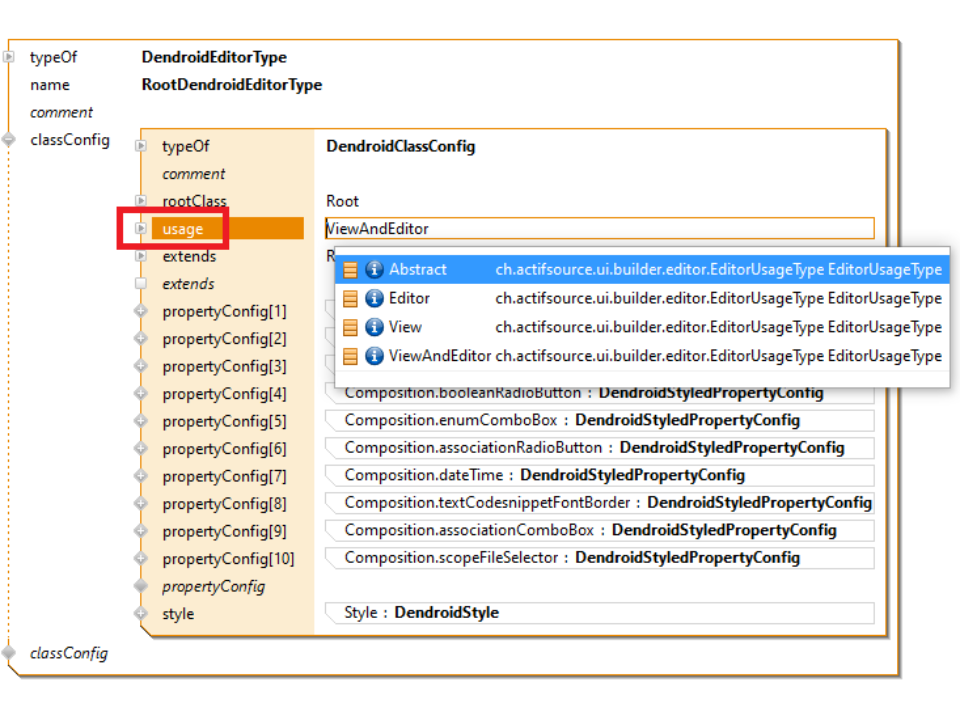The height and width of the screenshot is (720, 960).
Task: Select View from the usage suggestion list
Action: pos(405,327)
